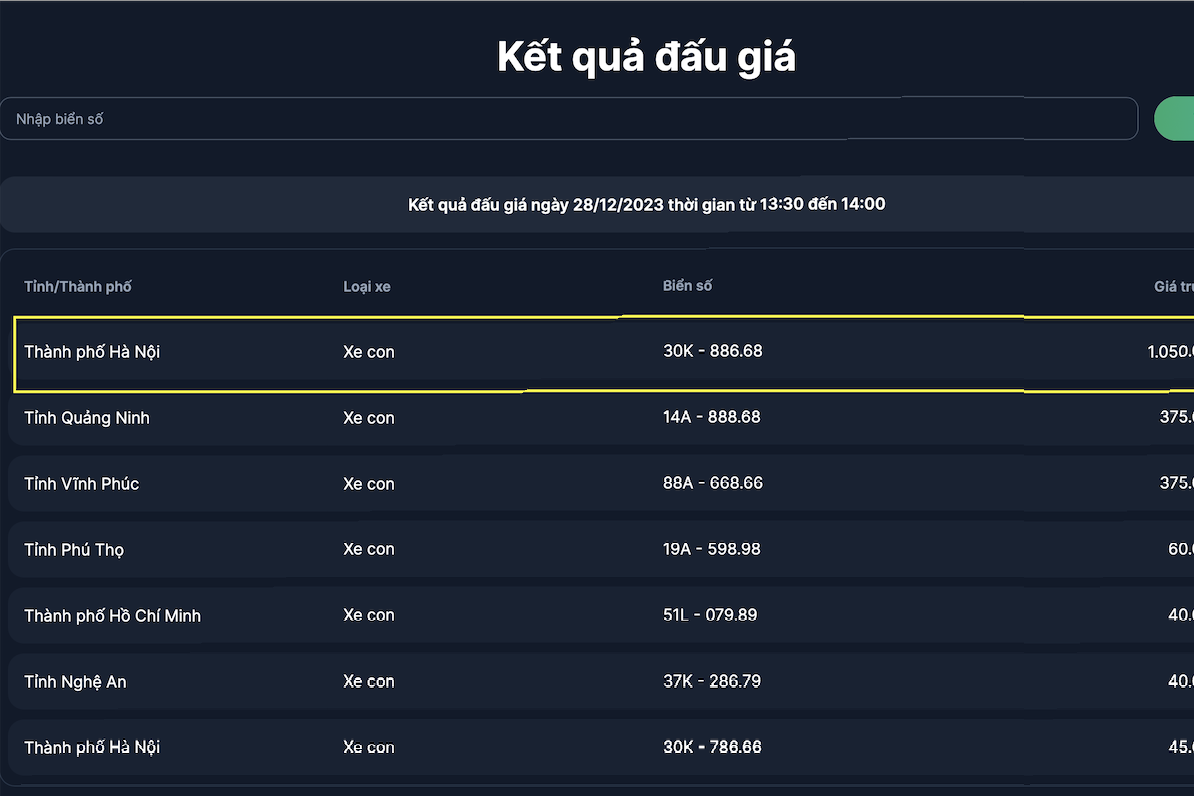The image size is (1194, 796).
Task: Select the Tỉnh Vĩnh Phúc cell
Action: 82,484
